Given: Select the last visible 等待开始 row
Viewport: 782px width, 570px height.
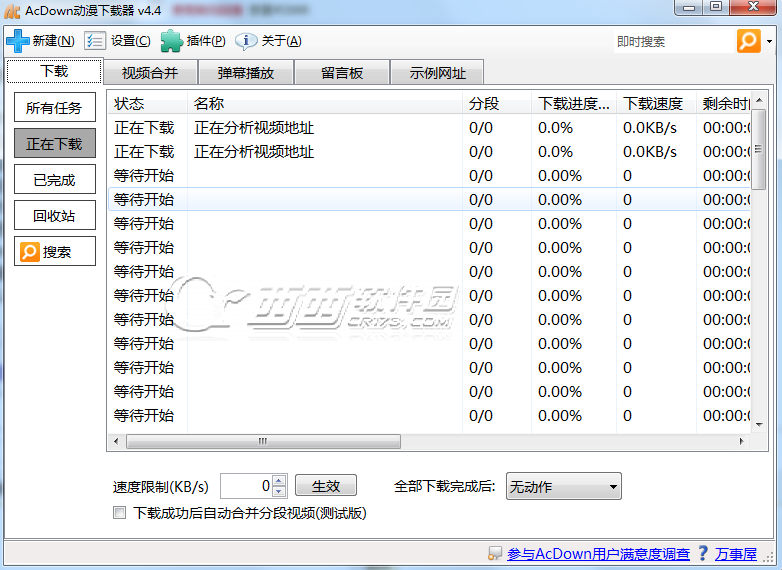Looking at the screenshot, I should [x=429, y=415].
